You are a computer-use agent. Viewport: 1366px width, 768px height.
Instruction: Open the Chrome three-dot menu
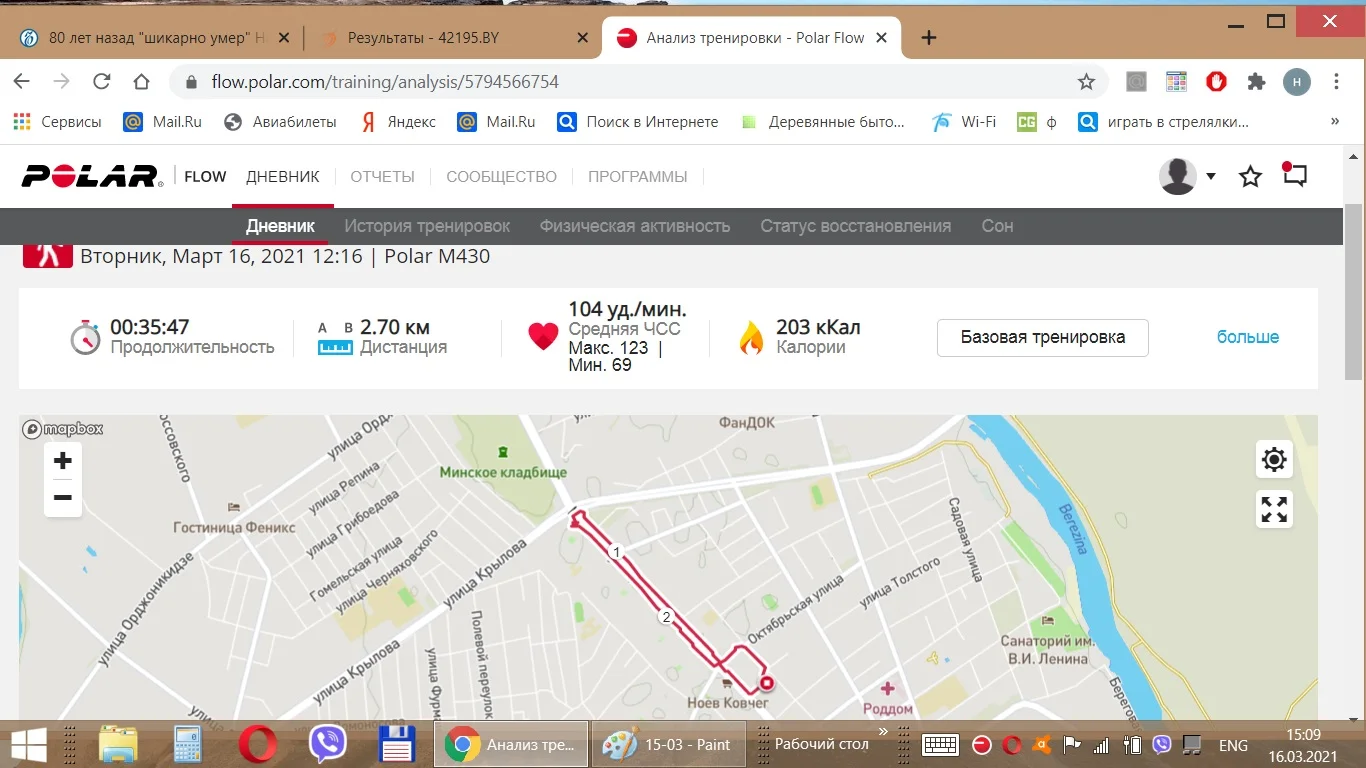click(1337, 82)
